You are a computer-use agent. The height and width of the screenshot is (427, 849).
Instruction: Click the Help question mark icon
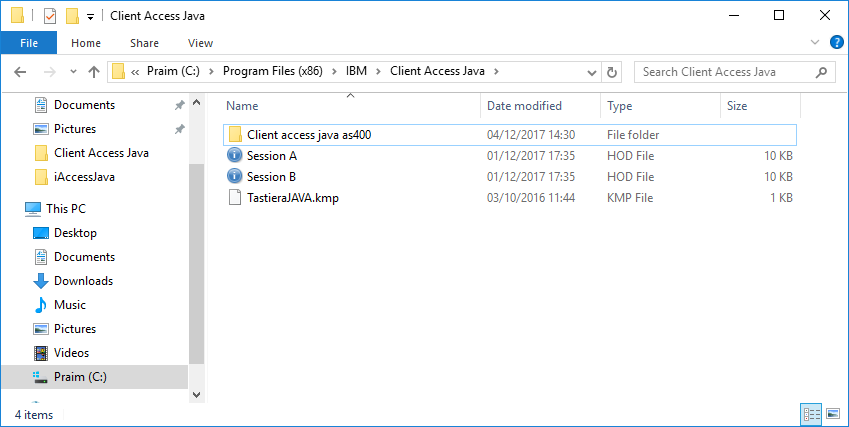[x=837, y=42]
